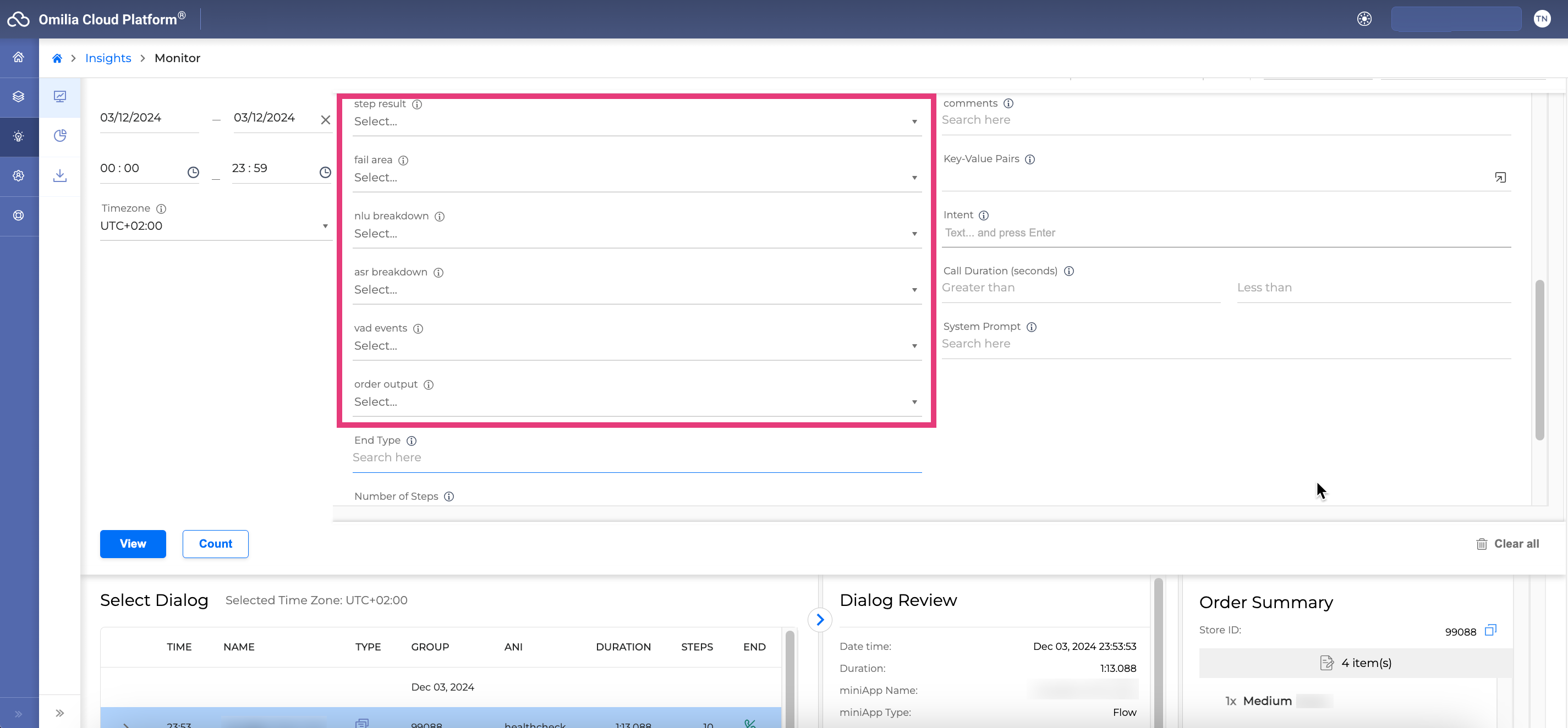Click the blue View button
Screen dimensions: 1568x728
coord(133,544)
